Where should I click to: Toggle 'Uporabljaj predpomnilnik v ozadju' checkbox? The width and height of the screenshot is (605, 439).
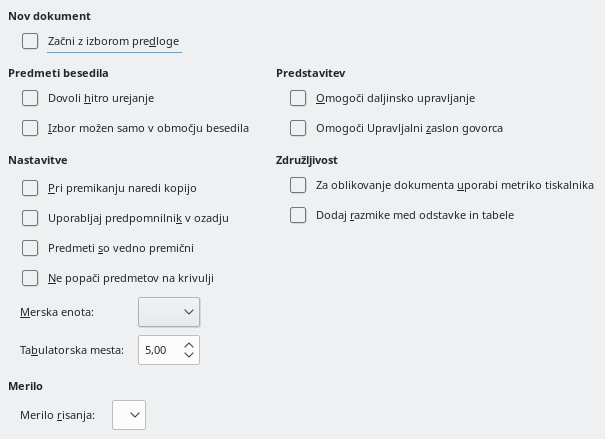tap(30, 218)
